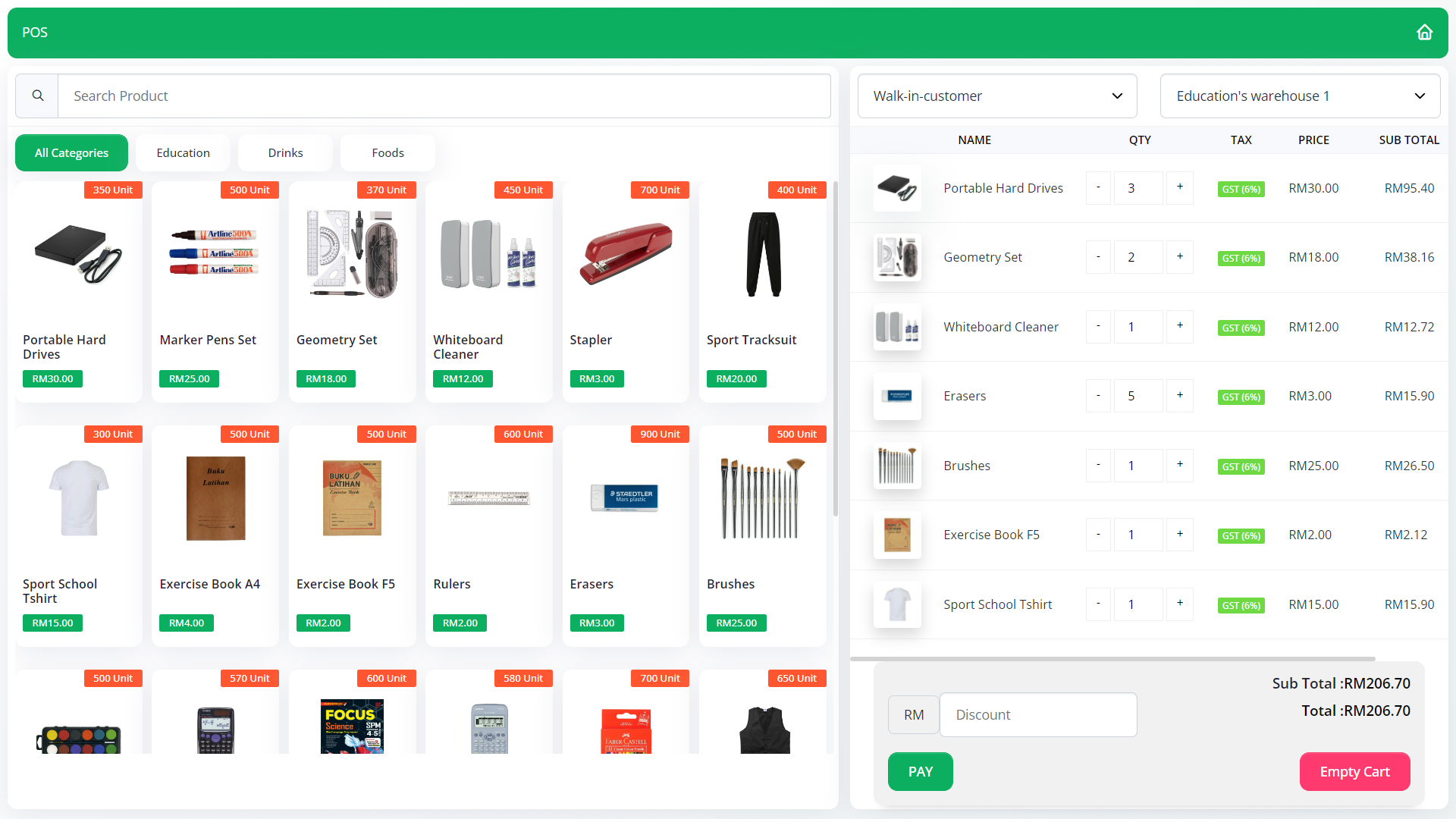The image size is (1456, 819).
Task: Add Sport Tracksuit product to cart
Action: pos(763,292)
